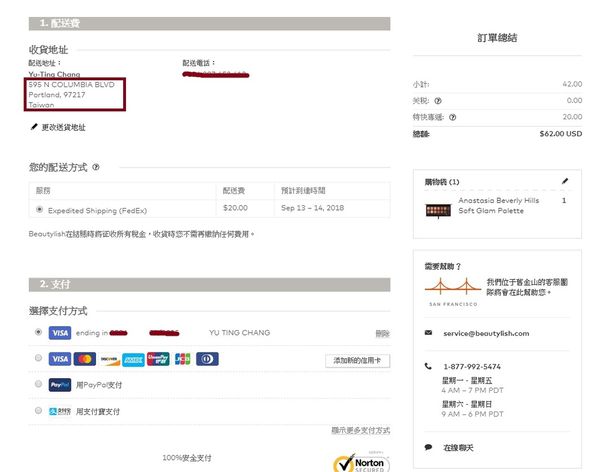Click the pencil icon beside 更改送貨地址
The image size is (600, 472).
[x=34, y=127]
